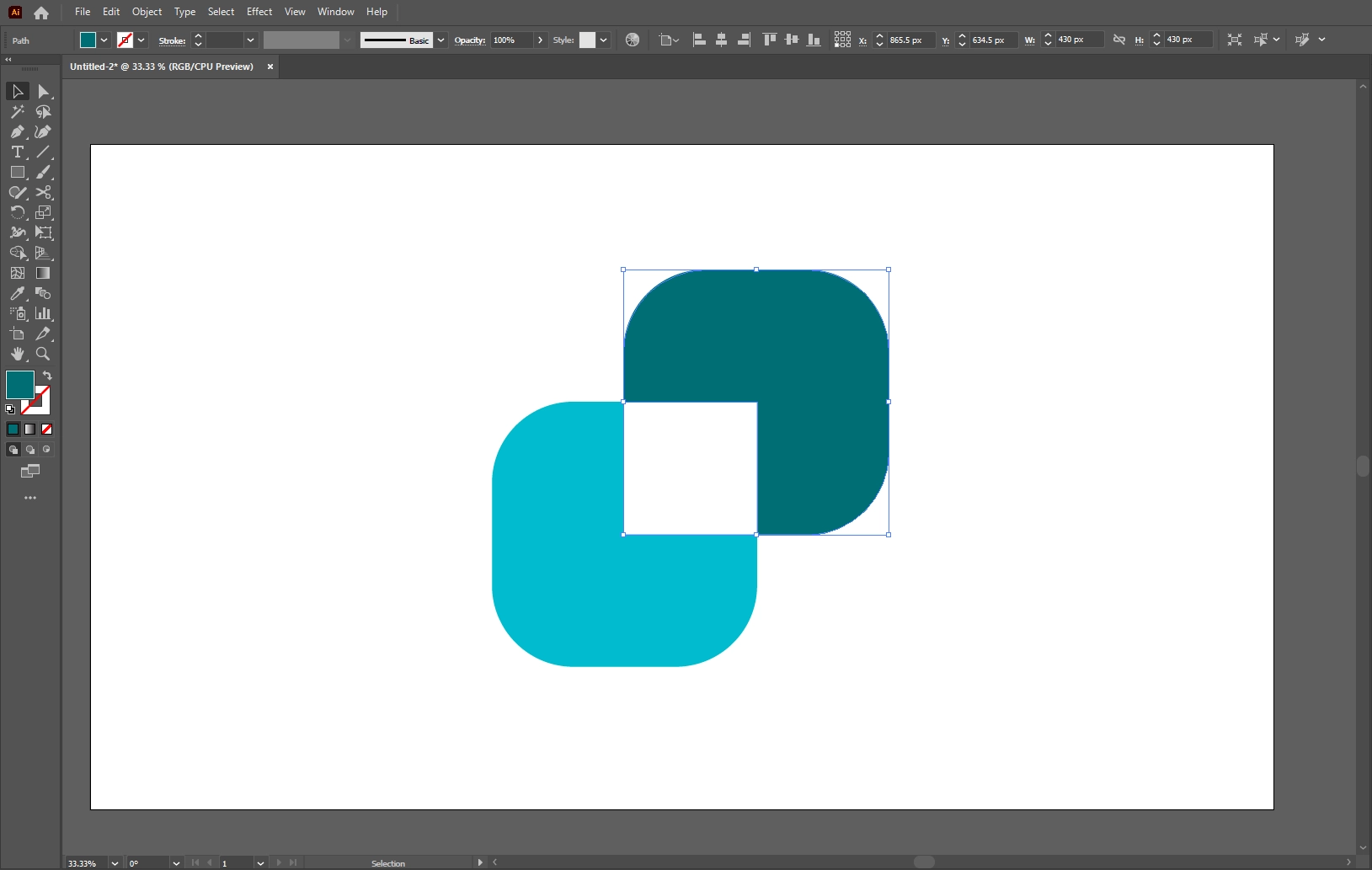The width and height of the screenshot is (1372, 870).
Task: Select the Scissors tool
Action: coord(44,192)
